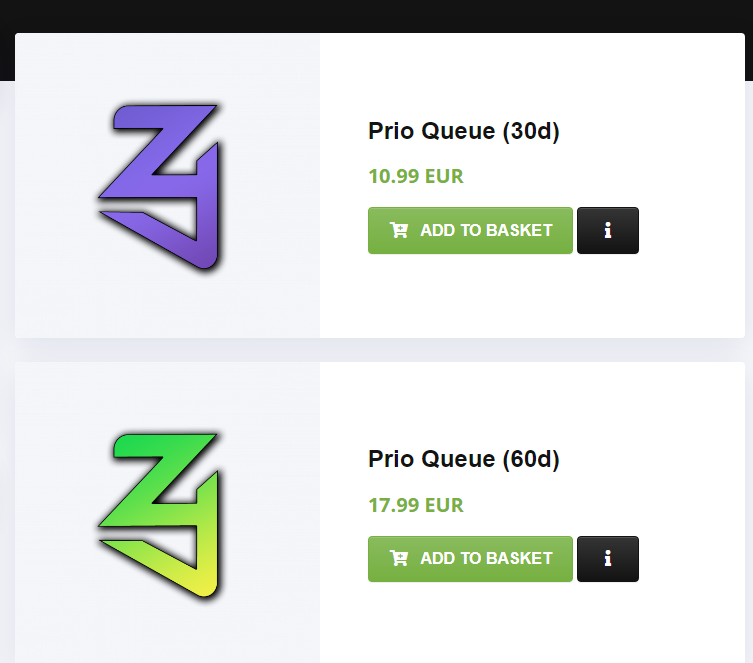Click the gray gap between product cards
Viewport: 753px width, 663px height.
pos(376,350)
